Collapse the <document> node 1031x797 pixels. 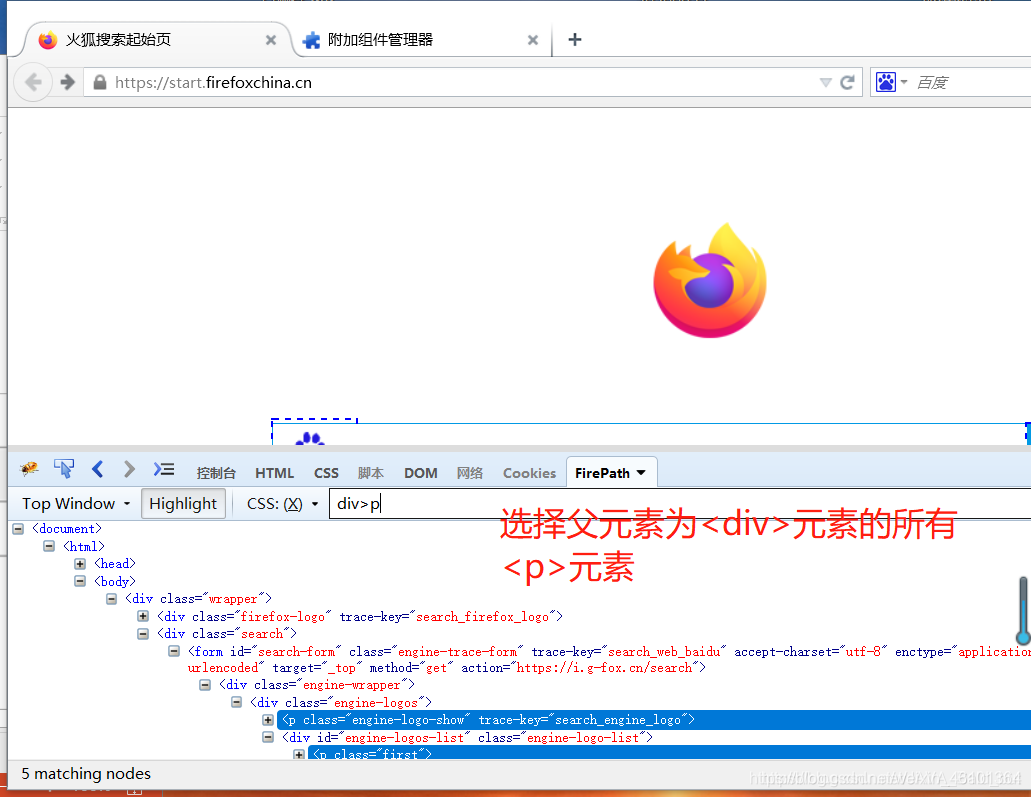point(18,529)
